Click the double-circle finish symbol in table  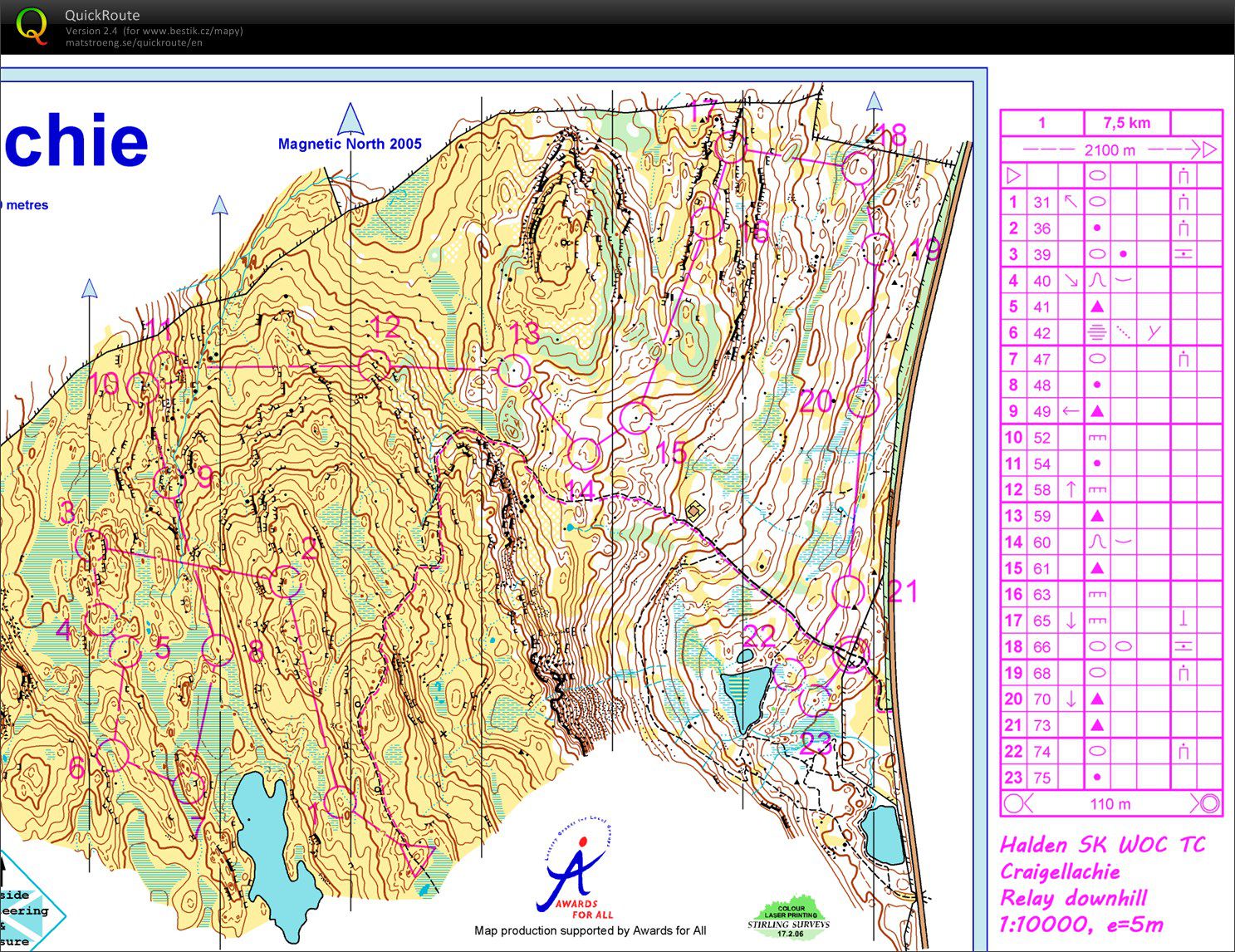1210,804
